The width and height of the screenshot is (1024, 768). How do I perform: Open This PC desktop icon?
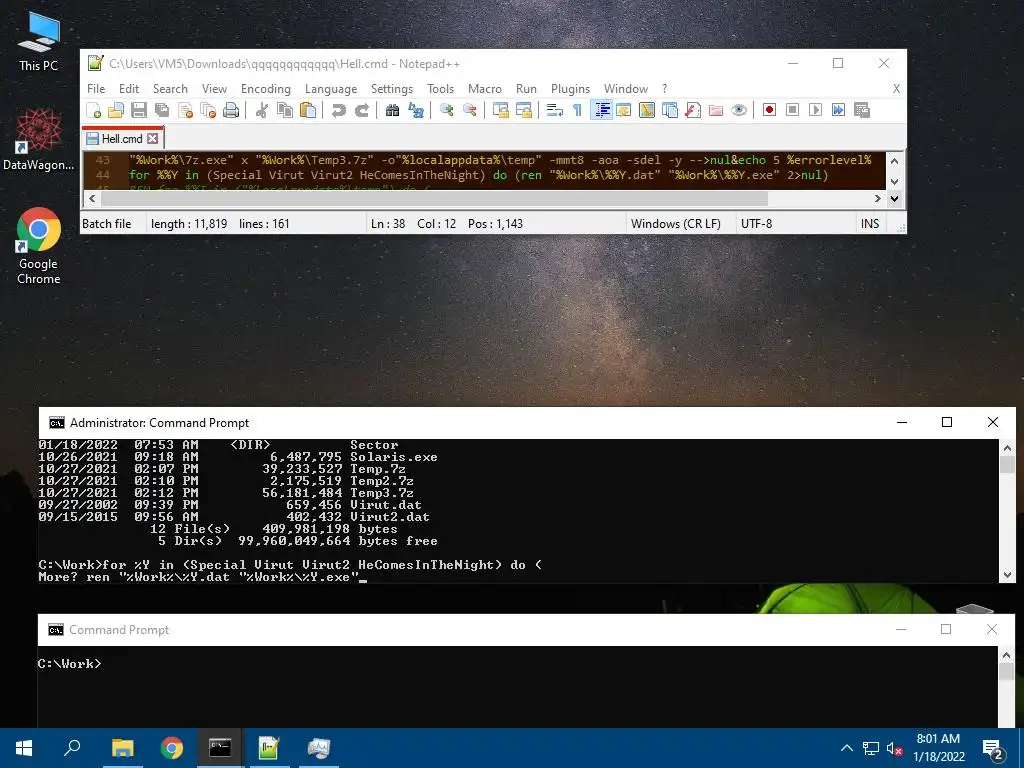(39, 40)
